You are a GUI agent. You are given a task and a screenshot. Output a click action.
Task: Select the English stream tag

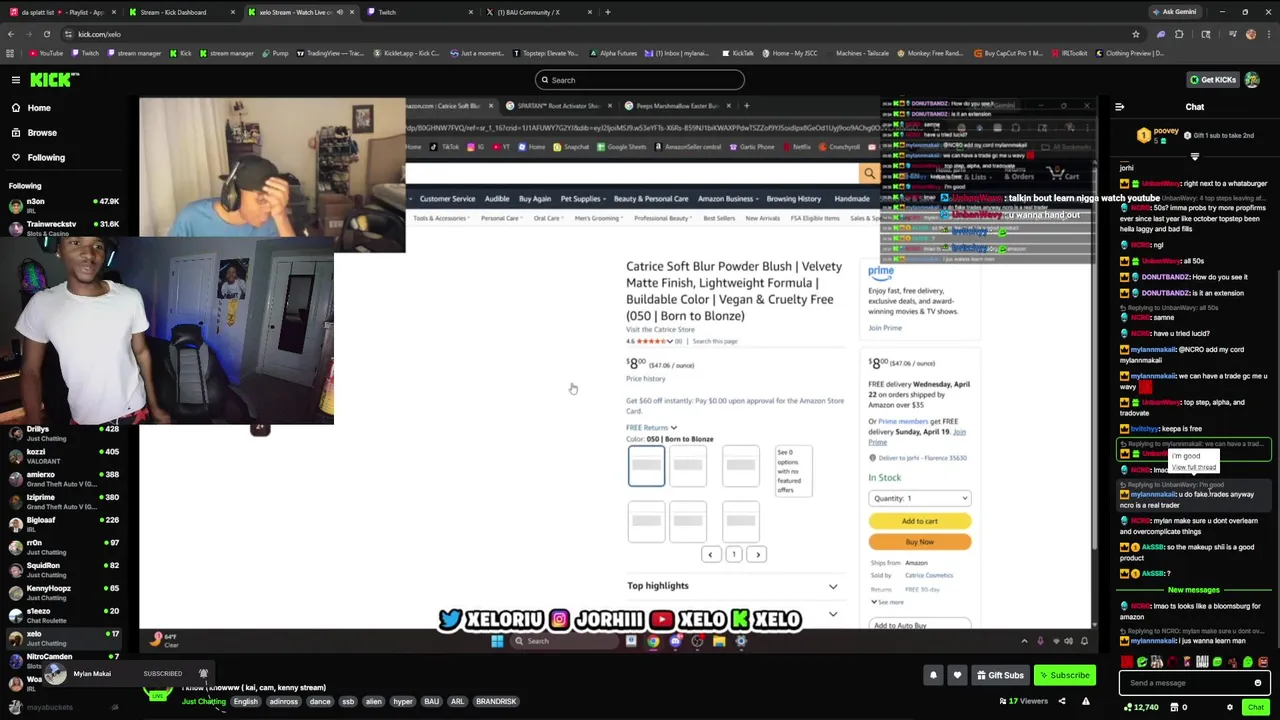[x=246, y=702]
